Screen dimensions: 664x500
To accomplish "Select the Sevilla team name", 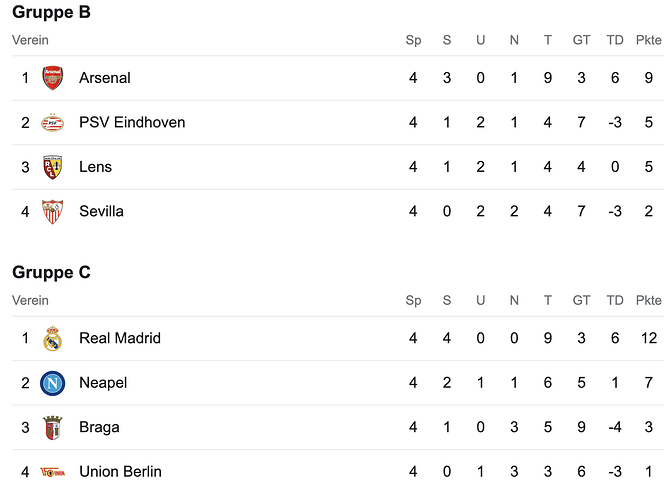I will 101,211.
